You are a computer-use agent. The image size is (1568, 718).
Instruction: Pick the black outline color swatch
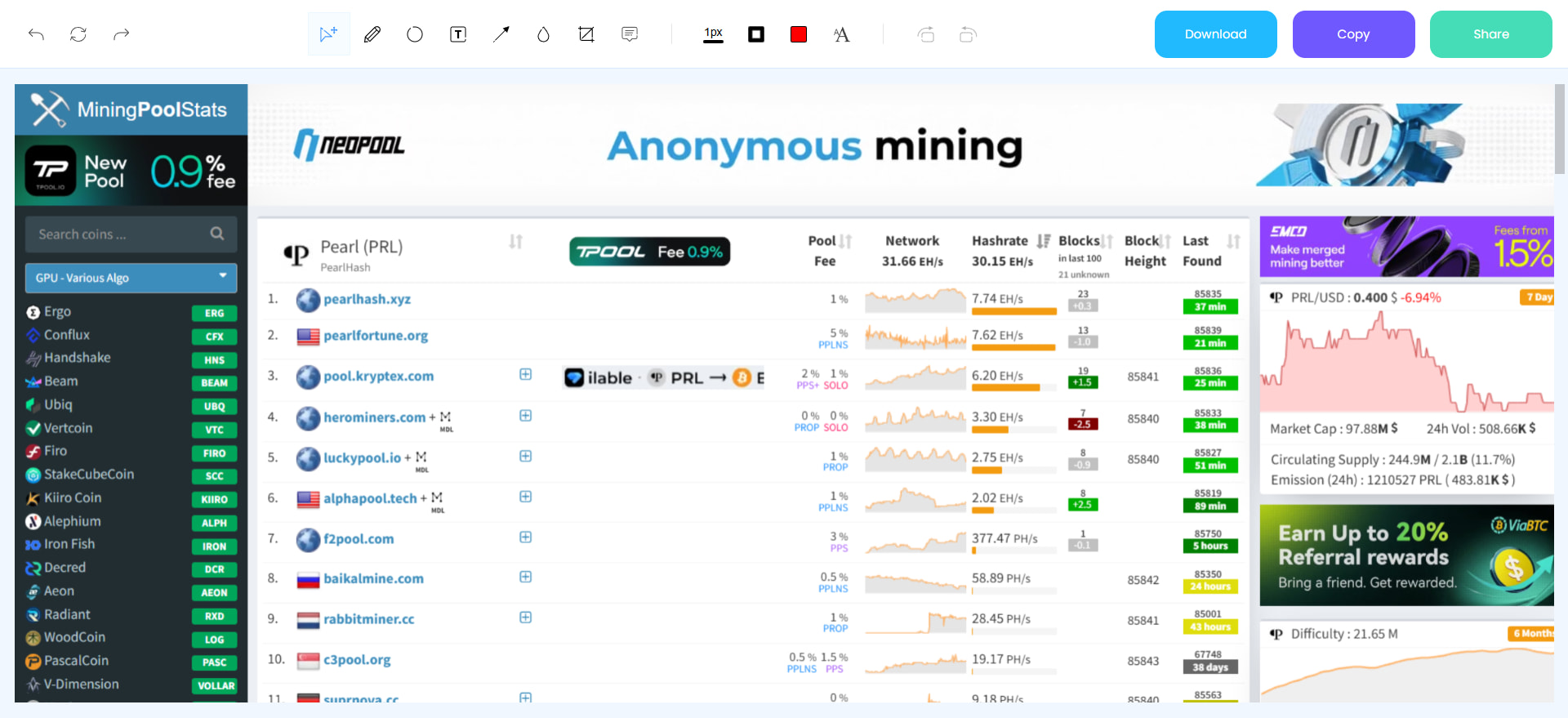point(756,34)
